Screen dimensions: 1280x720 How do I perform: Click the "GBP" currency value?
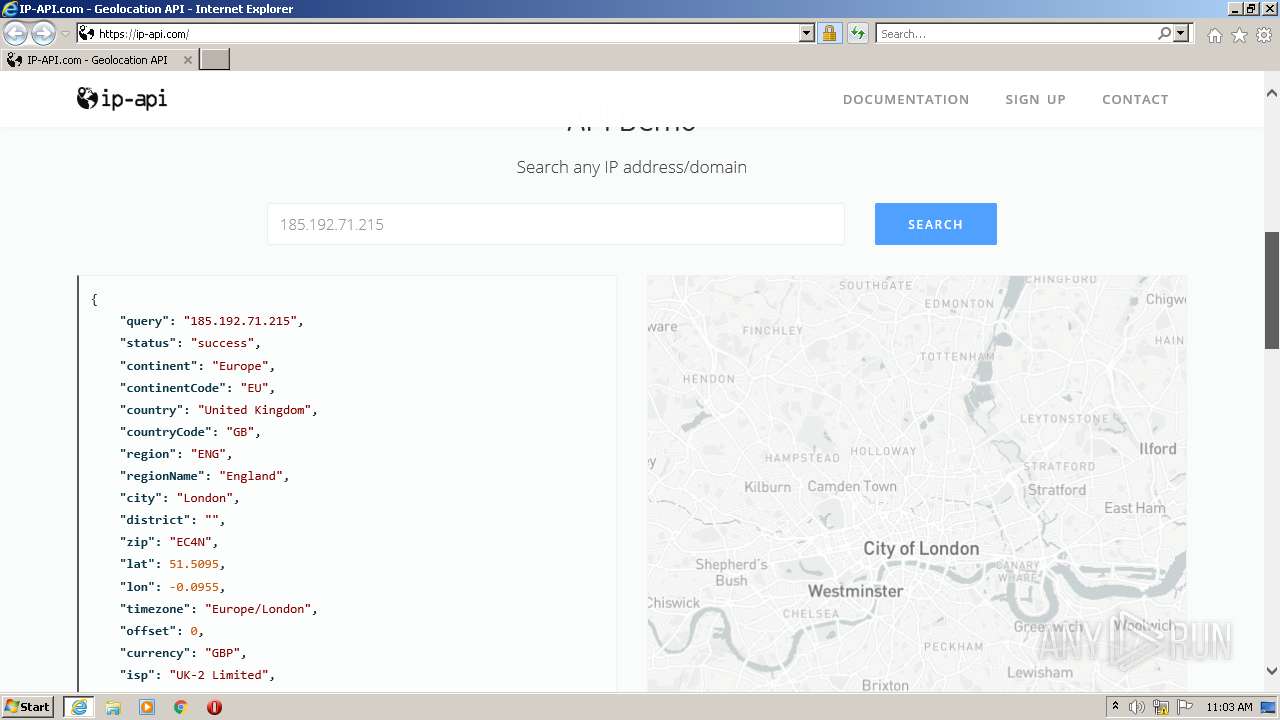click(223, 653)
